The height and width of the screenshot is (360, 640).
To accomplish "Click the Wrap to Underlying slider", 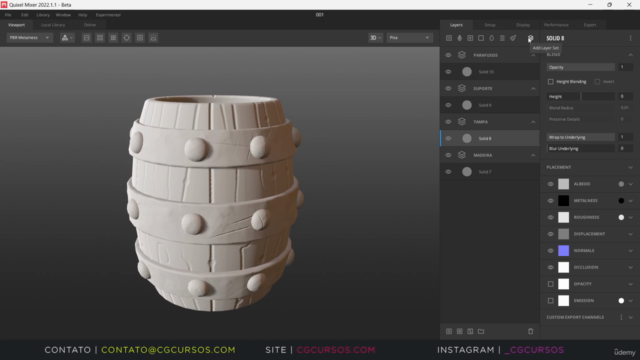I will pos(581,137).
